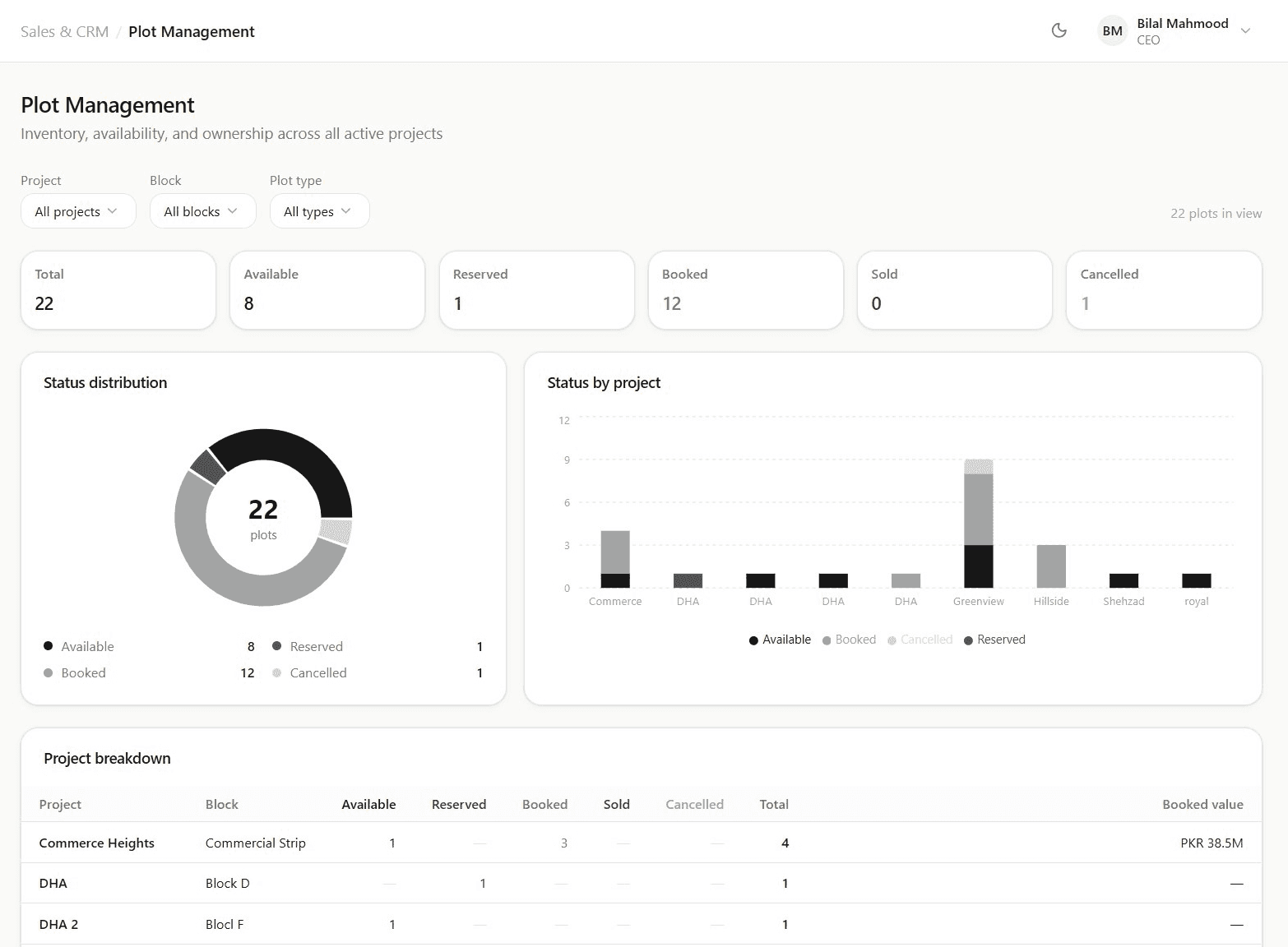Select the Total card showing 22
The image size is (1288, 947).
point(118,290)
